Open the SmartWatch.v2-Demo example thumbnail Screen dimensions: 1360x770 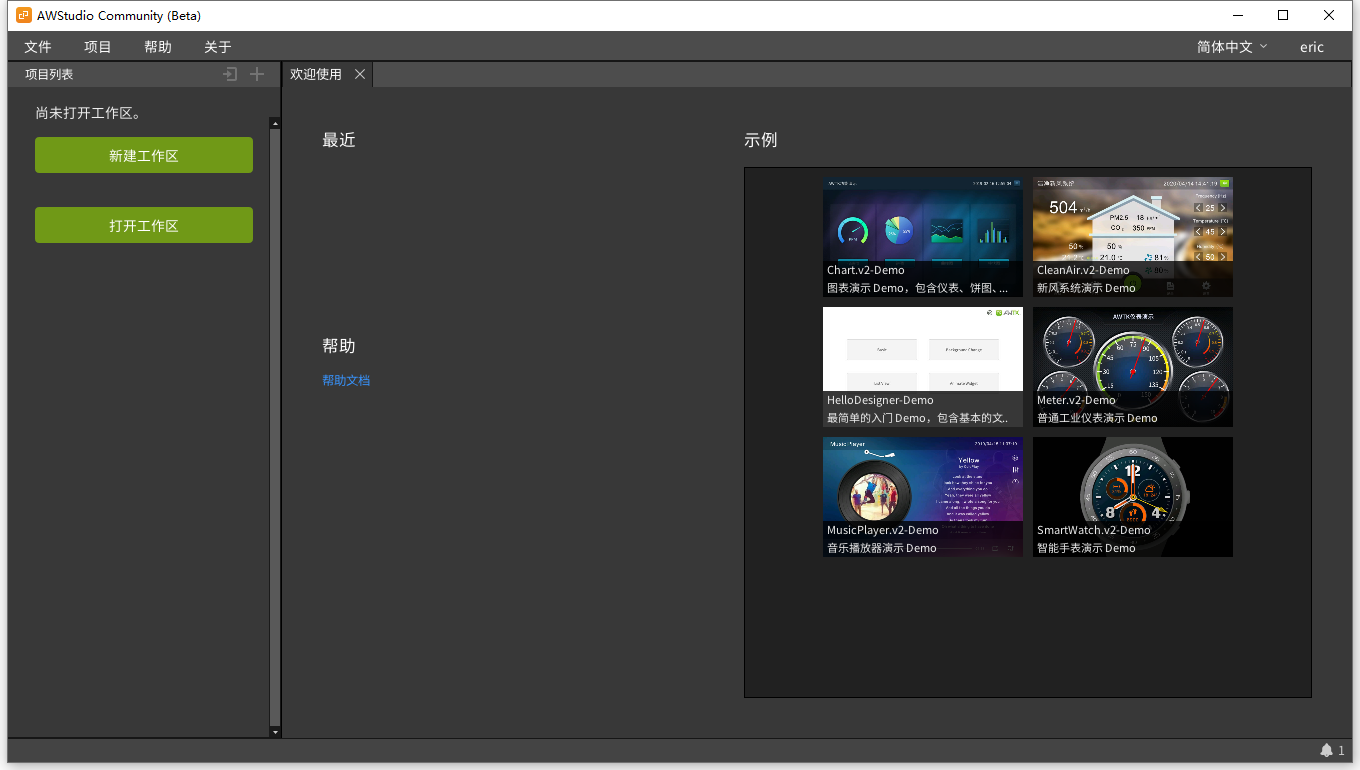(x=1133, y=497)
